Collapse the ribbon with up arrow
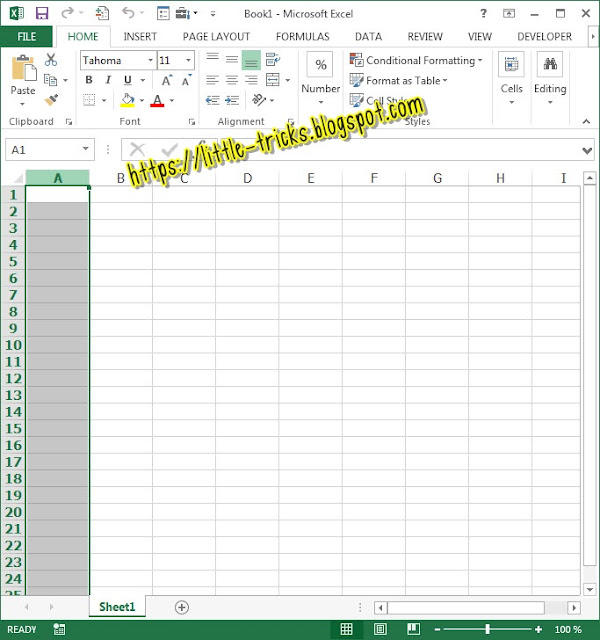 click(x=586, y=121)
